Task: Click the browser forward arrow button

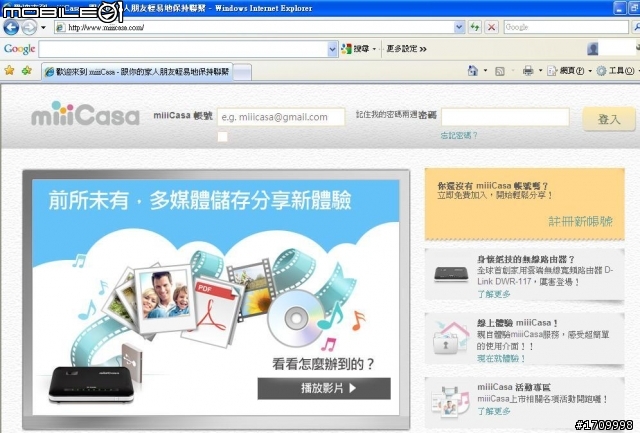Action: click(29, 27)
